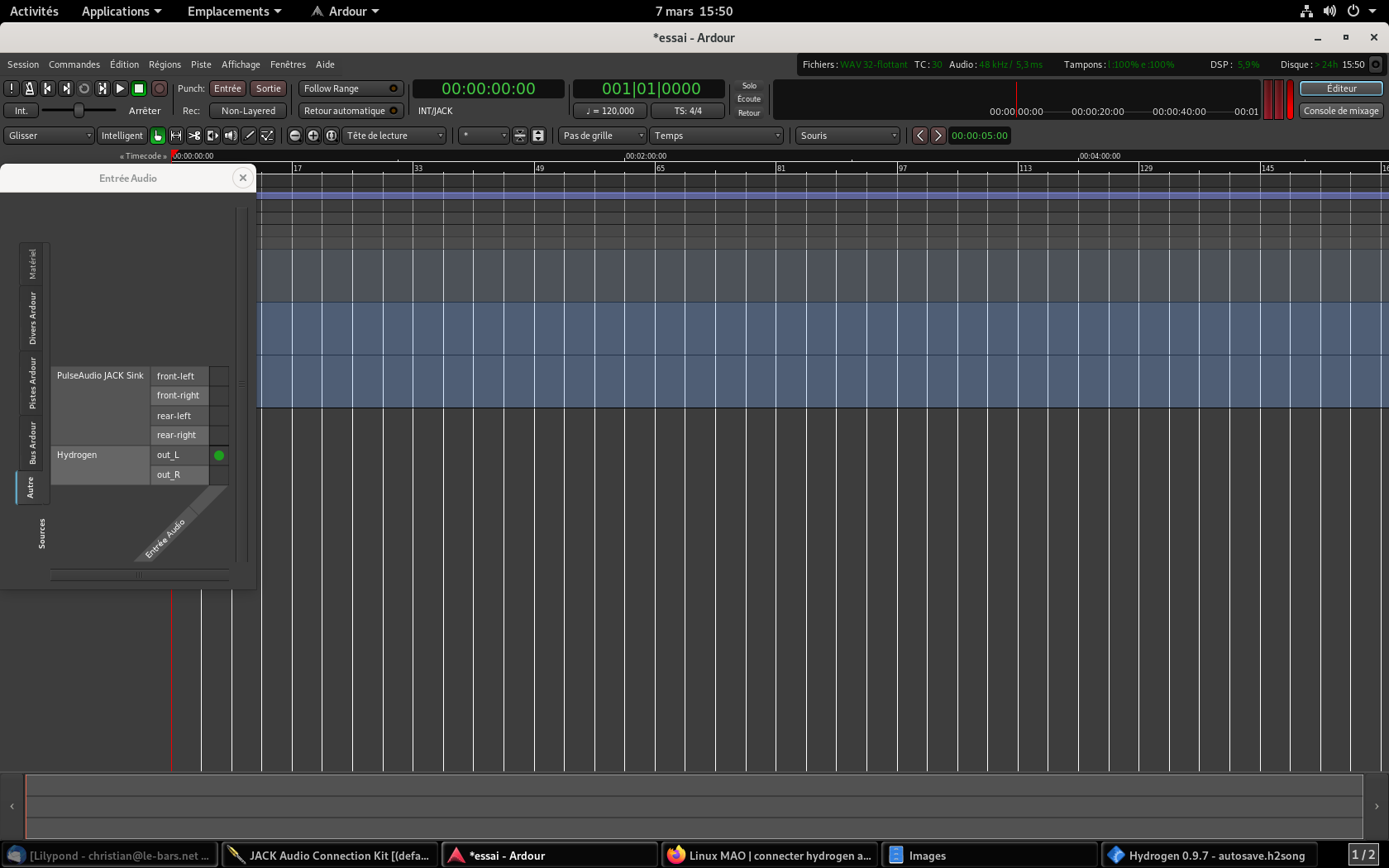Toggle Intelligent (smart) mode

pyautogui.click(x=122, y=136)
